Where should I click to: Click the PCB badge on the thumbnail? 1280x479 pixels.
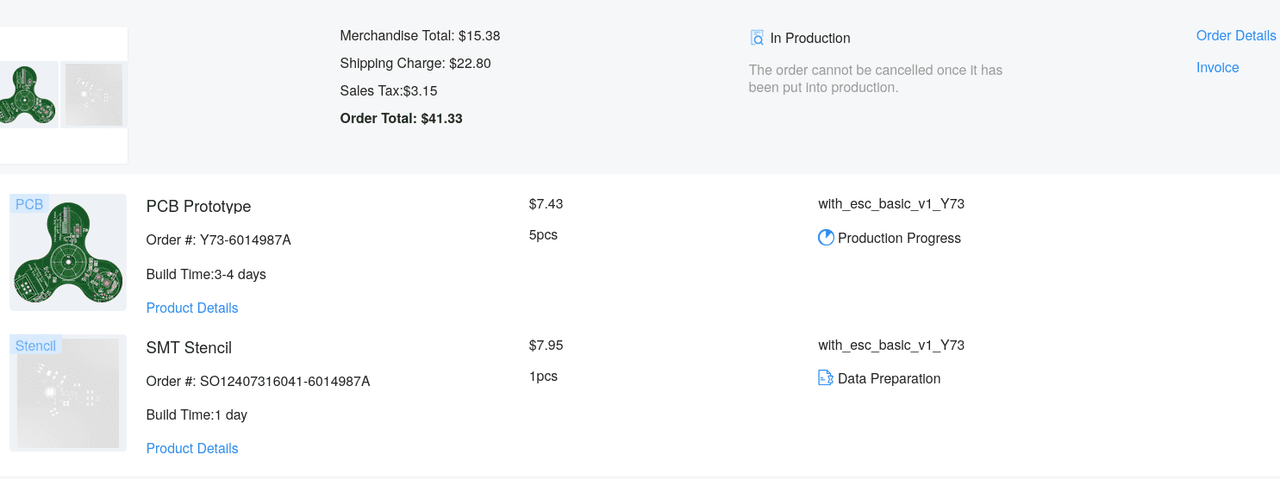pyautogui.click(x=29, y=204)
